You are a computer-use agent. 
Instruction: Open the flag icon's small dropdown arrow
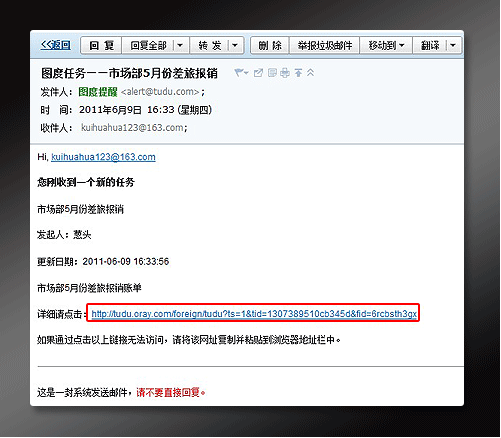point(246,73)
